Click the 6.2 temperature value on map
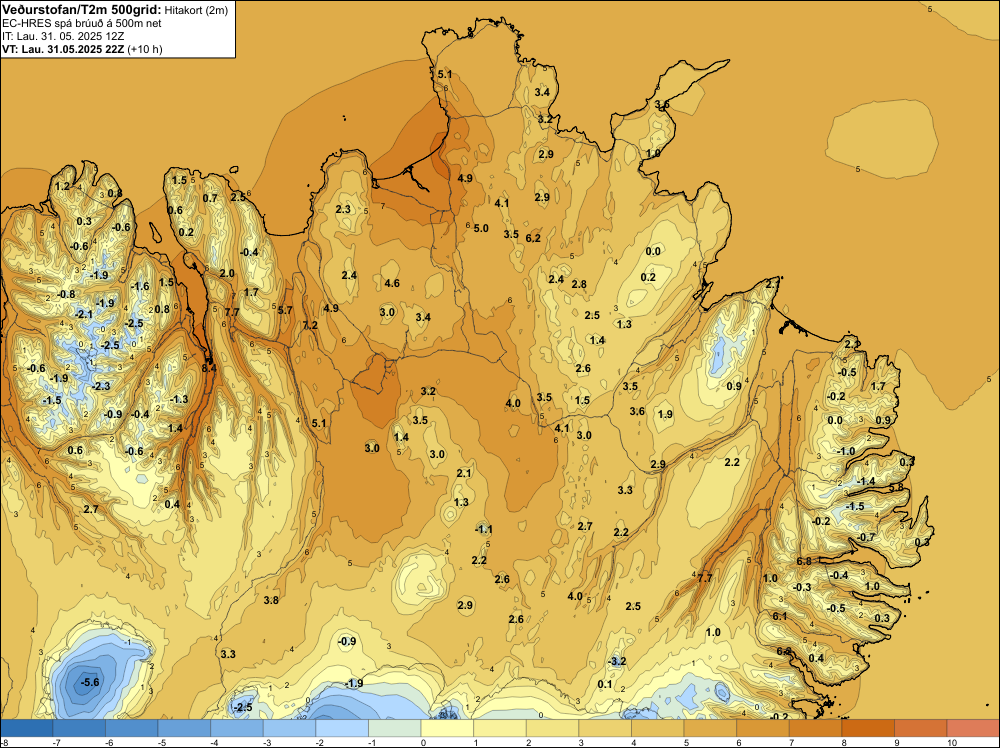The image size is (1000, 748). click(533, 238)
